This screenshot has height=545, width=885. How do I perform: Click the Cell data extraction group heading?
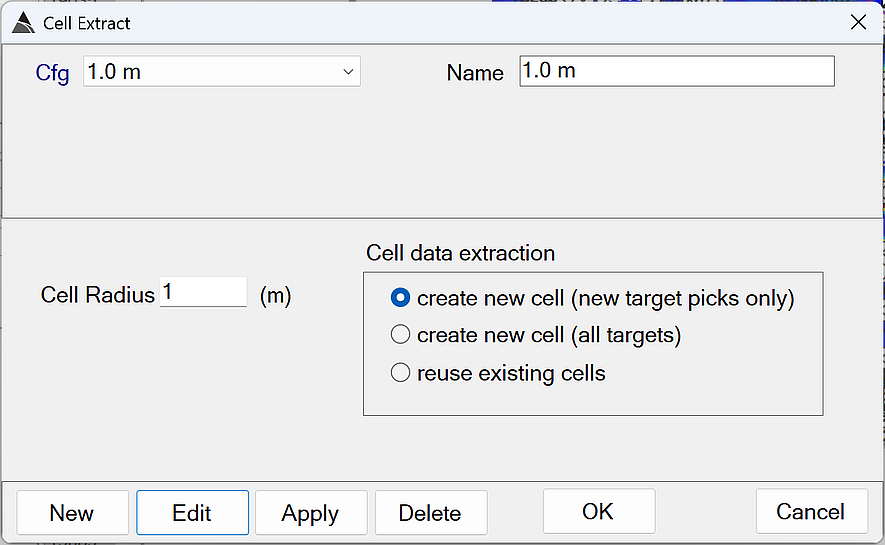click(x=460, y=253)
